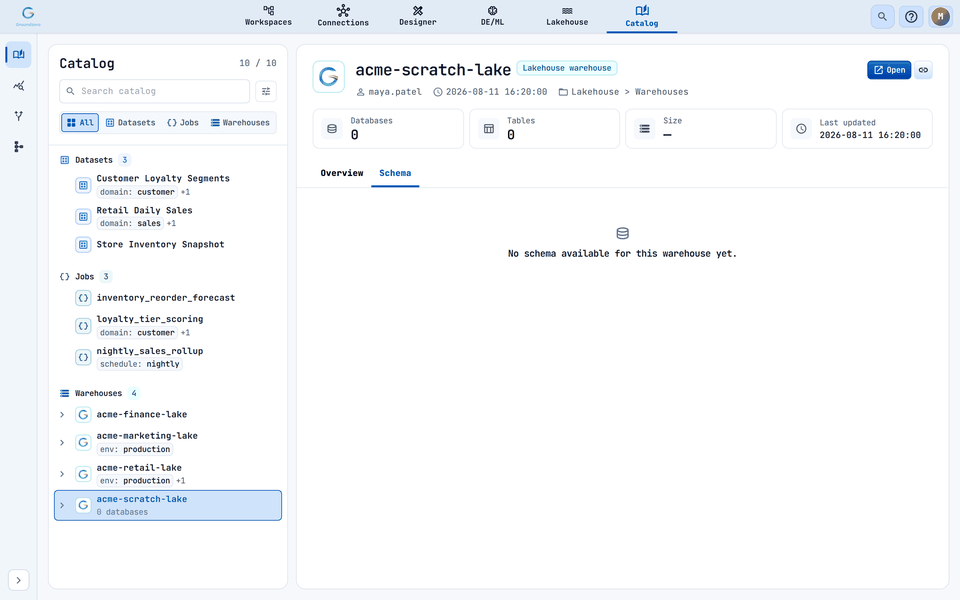This screenshot has width=960, height=600.
Task: Open the global search icon
Action: pyautogui.click(x=882, y=17)
